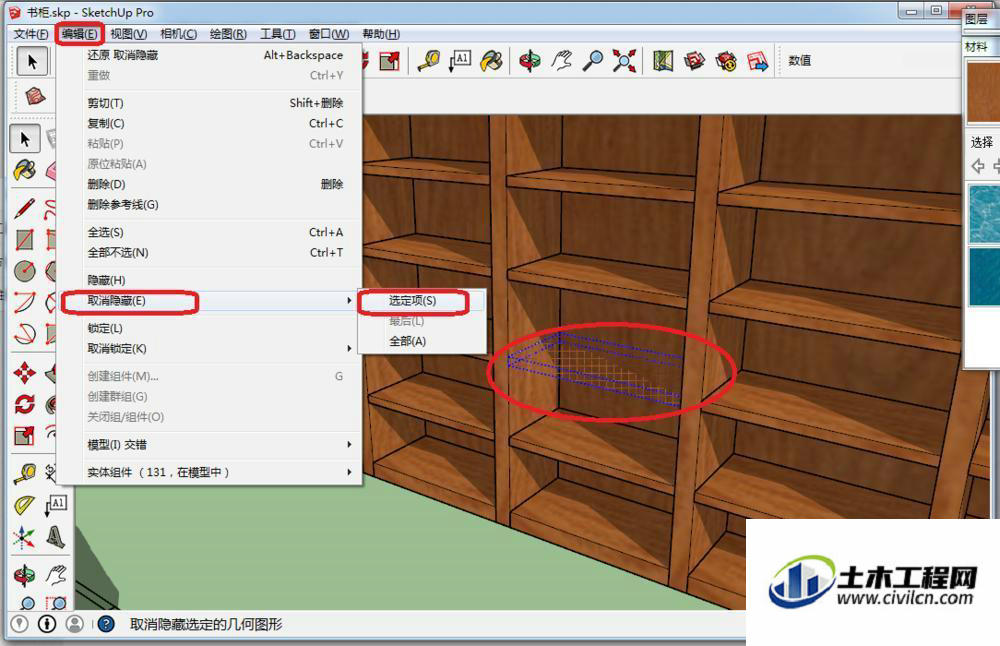Choose 删除参考线(G) menu entry
This screenshot has width=1000, height=646.
[x=209, y=205]
